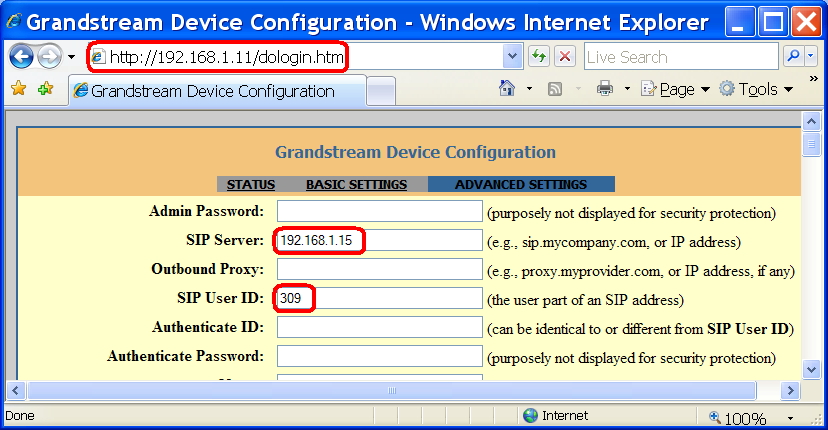This screenshot has width=828, height=430.
Task: Click the SIP Server field
Action: click(x=380, y=240)
